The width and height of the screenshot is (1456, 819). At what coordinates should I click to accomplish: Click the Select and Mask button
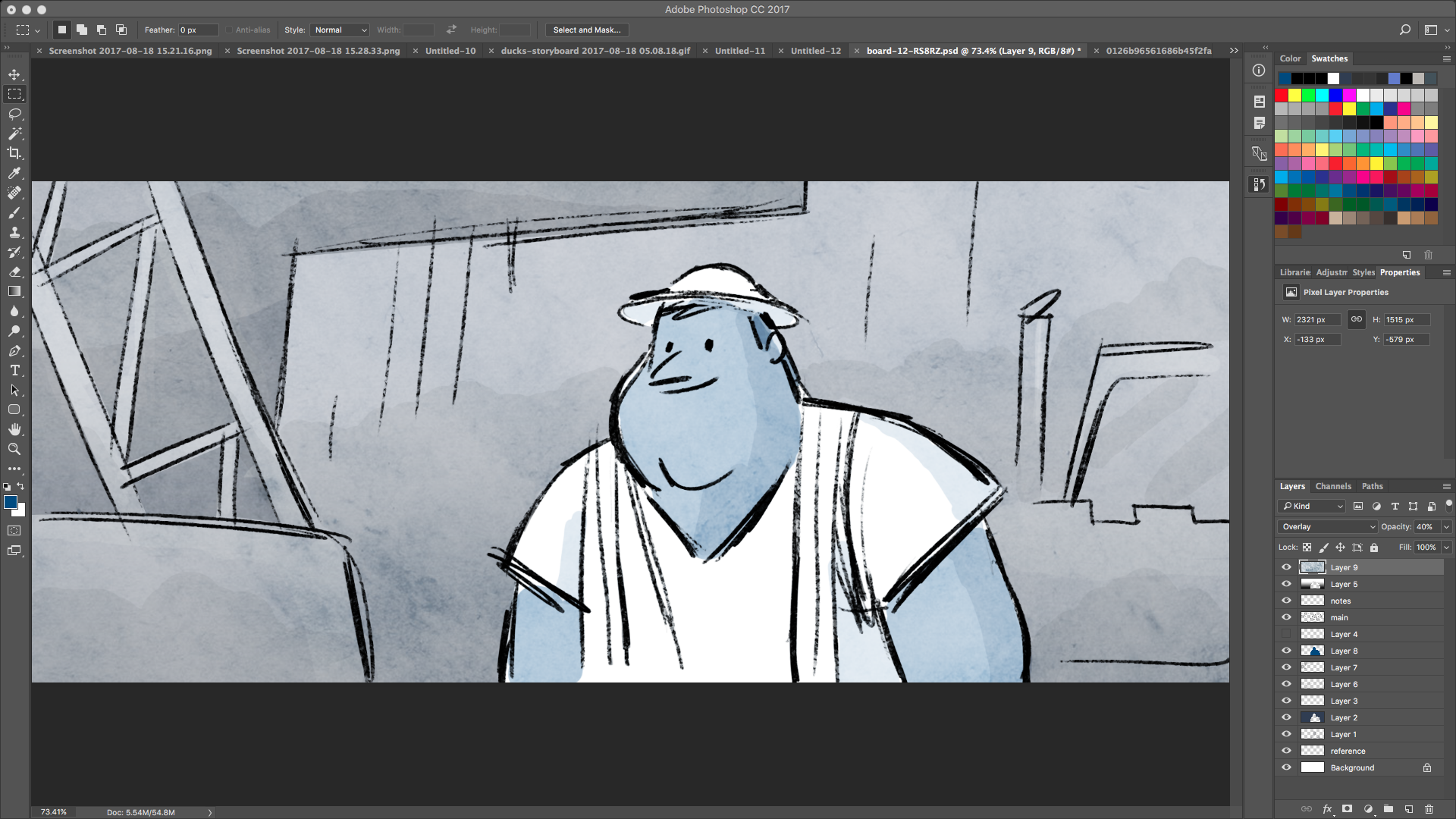[x=587, y=29]
